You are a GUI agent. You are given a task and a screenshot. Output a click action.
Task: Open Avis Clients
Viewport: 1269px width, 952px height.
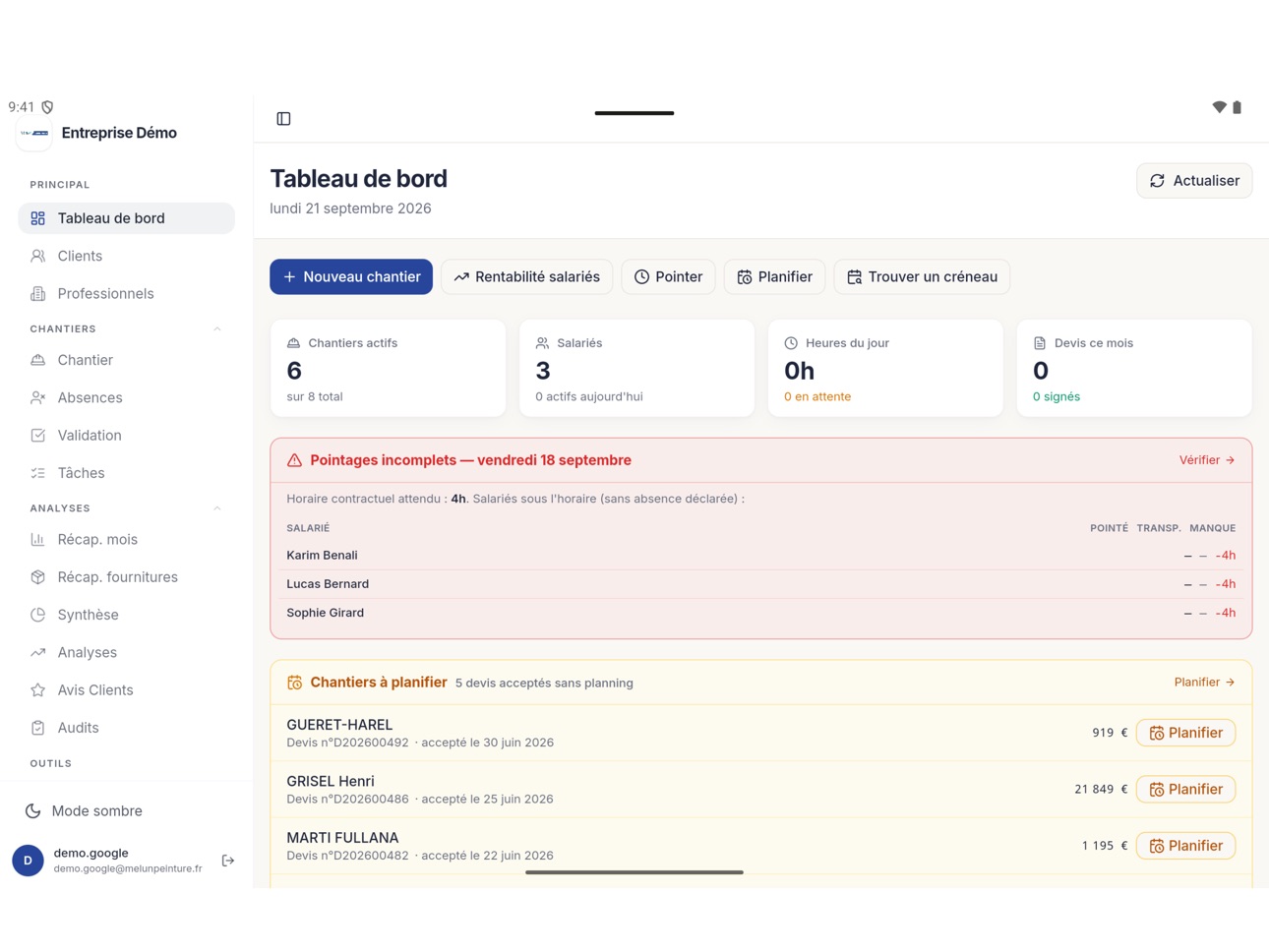click(x=126, y=690)
